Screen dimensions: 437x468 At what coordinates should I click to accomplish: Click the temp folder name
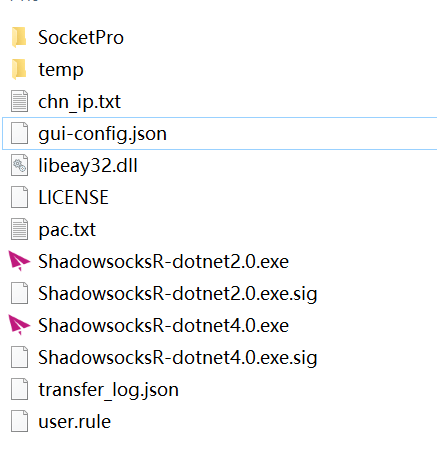61,70
